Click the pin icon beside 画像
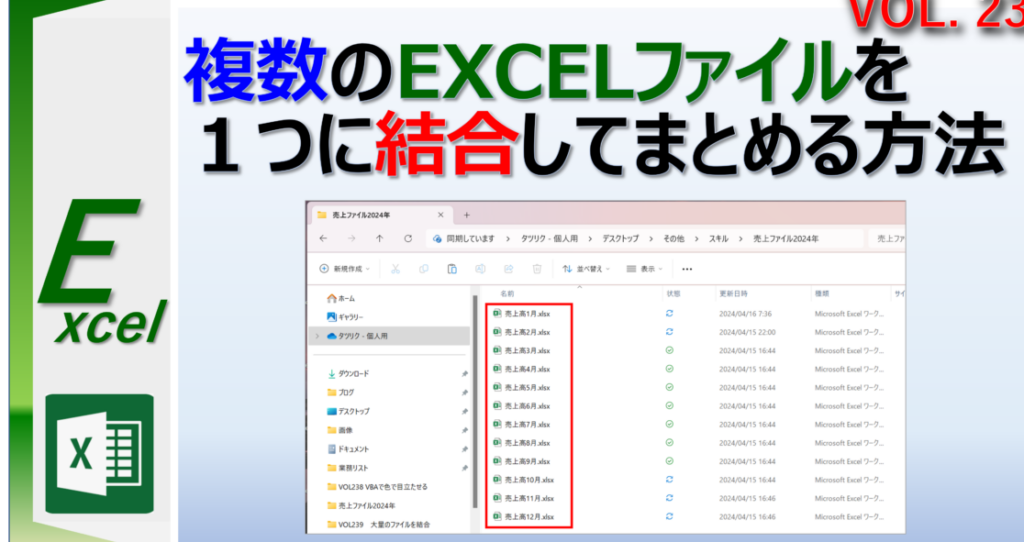 pos(464,431)
